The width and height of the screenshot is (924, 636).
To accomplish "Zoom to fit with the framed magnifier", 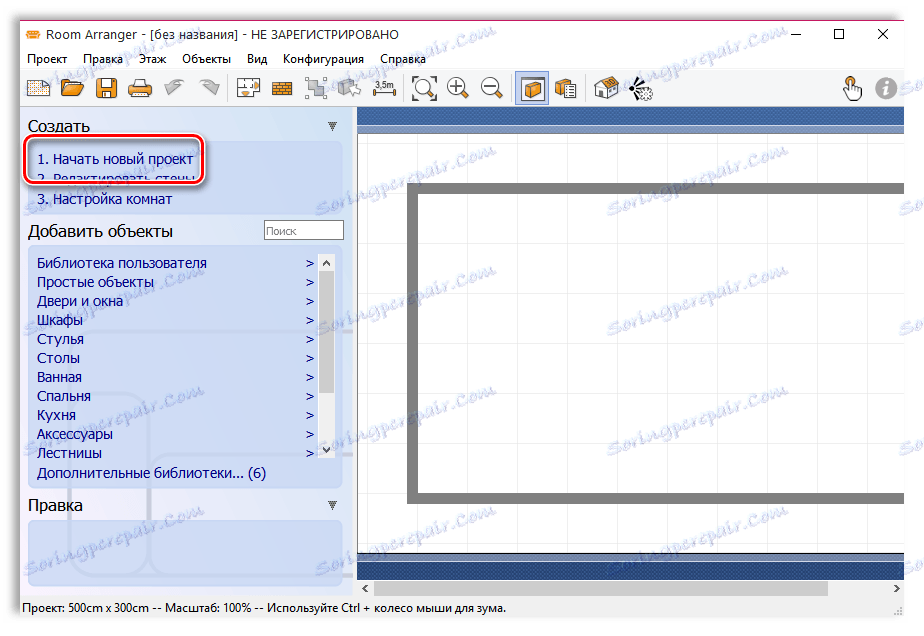I will pos(424,88).
